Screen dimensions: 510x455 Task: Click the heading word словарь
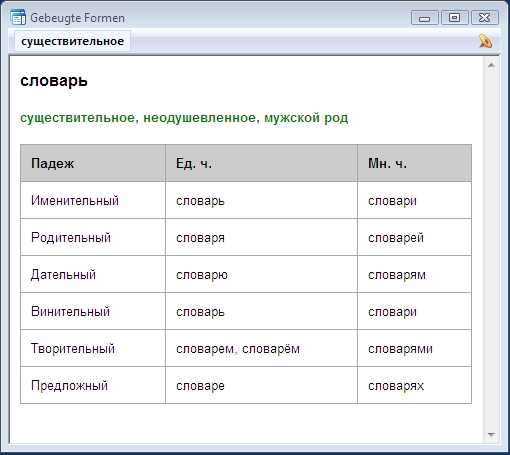click(54, 81)
